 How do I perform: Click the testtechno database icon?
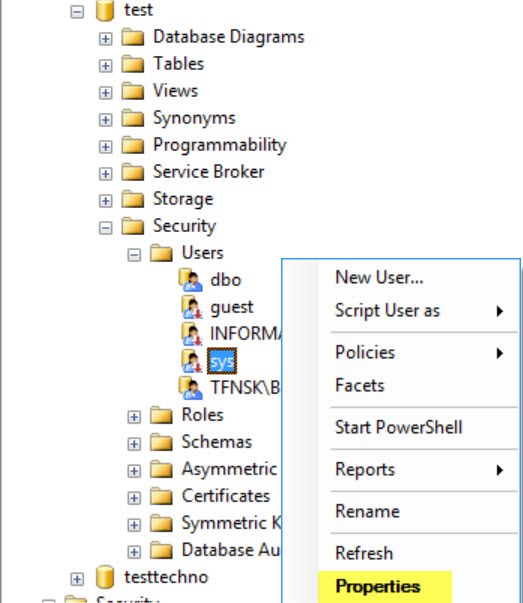tap(105, 577)
